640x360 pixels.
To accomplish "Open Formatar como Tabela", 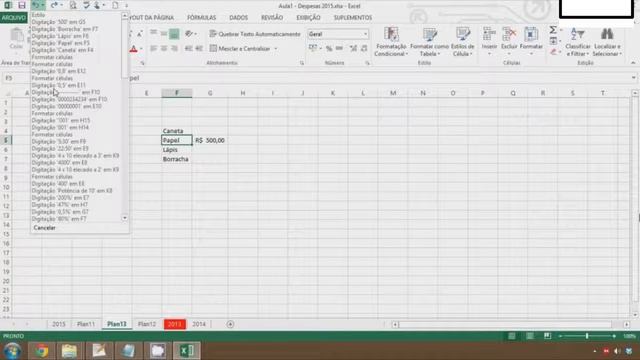I will [429, 42].
